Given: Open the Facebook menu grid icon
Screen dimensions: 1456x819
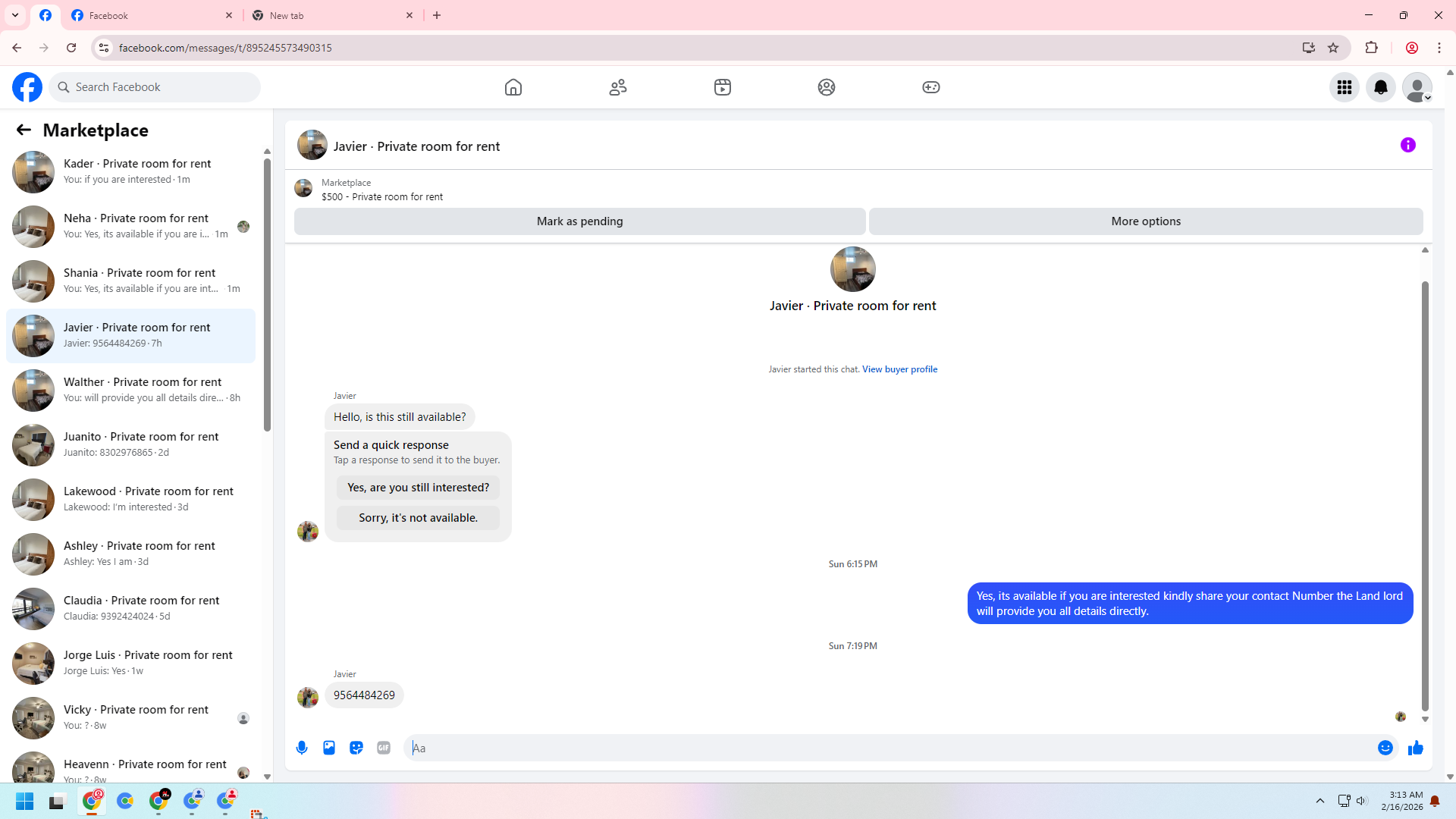Looking at the screenshot, I should coord(1344,87).
